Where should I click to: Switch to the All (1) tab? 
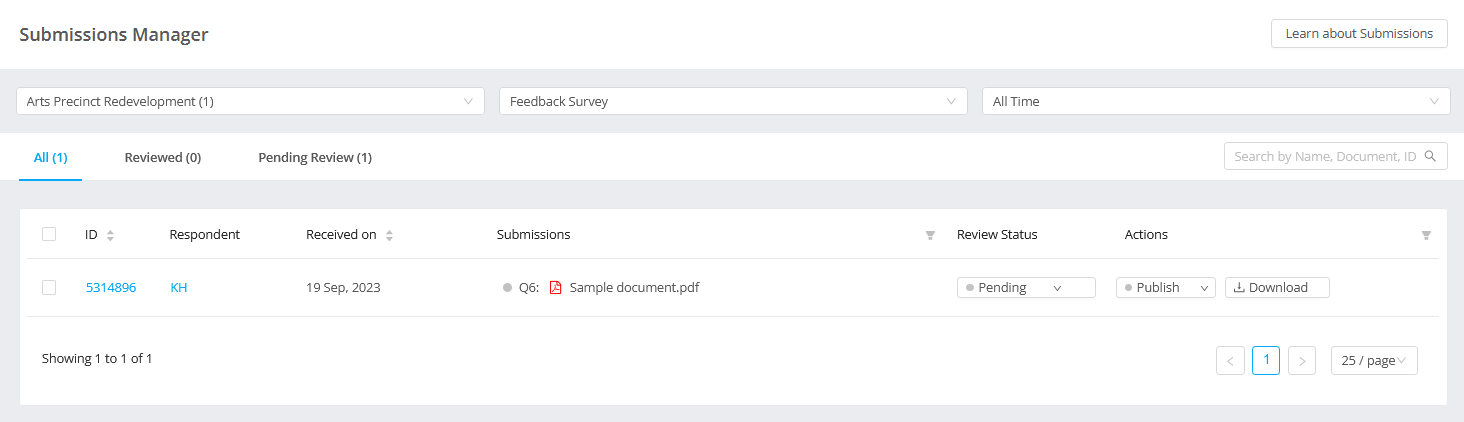50,157
